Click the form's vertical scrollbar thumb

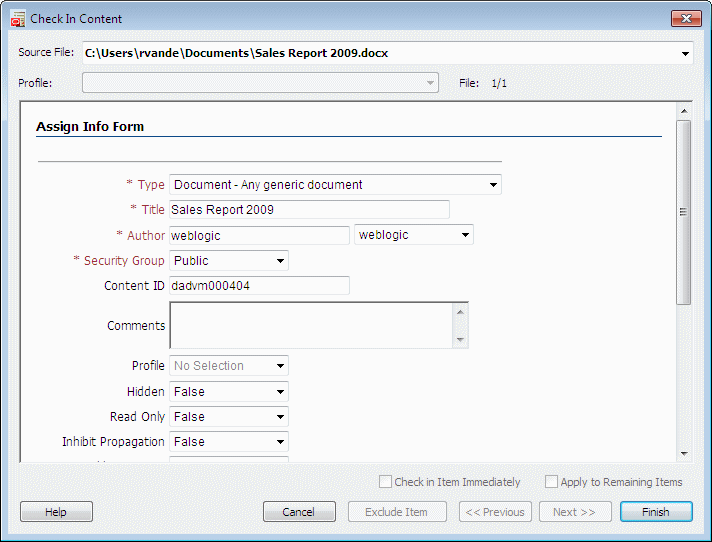point(684,212)
